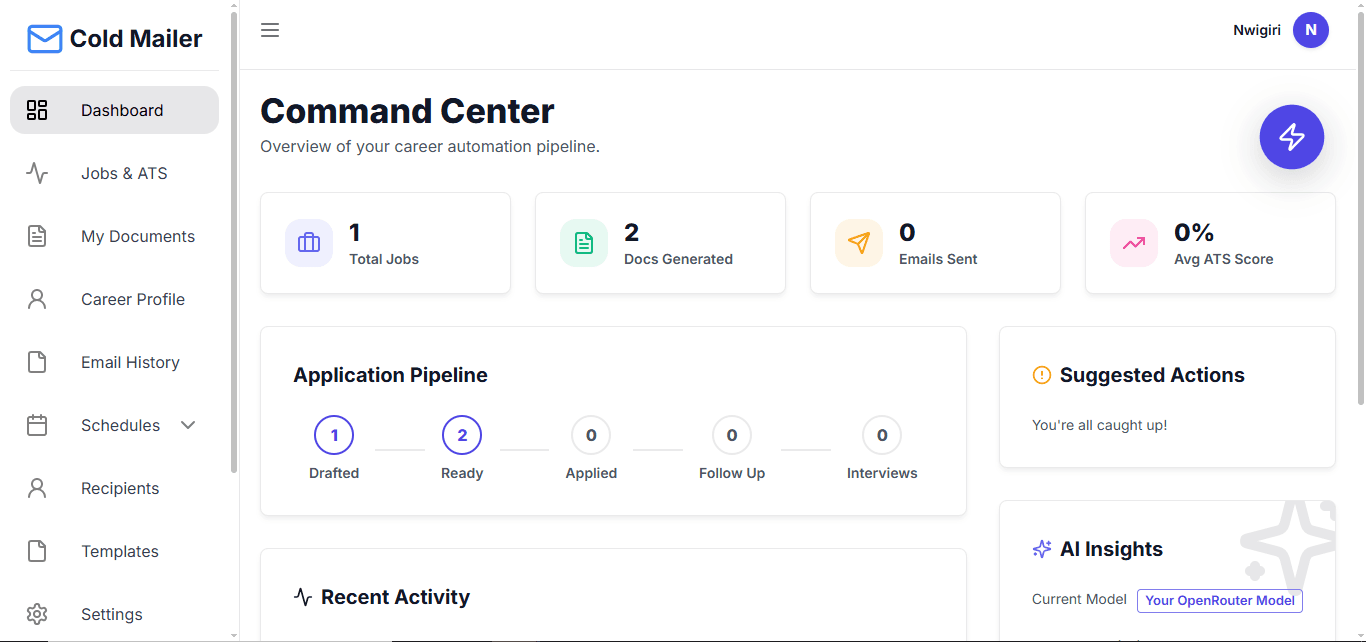Click the Suggested Actions heading text

click(1152, 375)
